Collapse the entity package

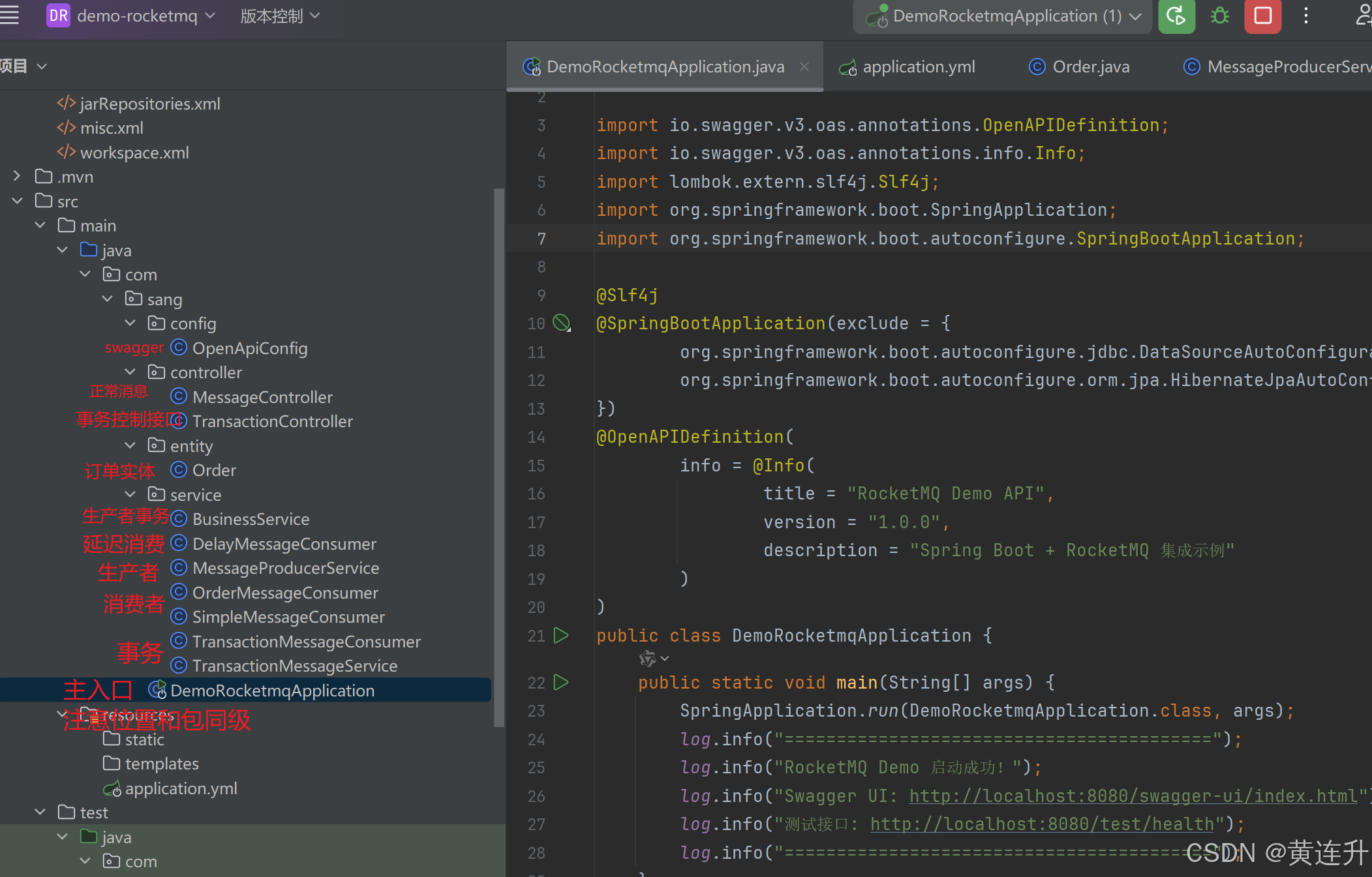click(x=130, y=445)
